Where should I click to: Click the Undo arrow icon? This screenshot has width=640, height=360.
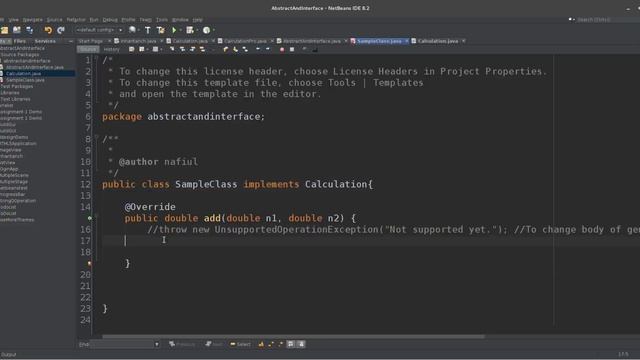pos(48,30)
